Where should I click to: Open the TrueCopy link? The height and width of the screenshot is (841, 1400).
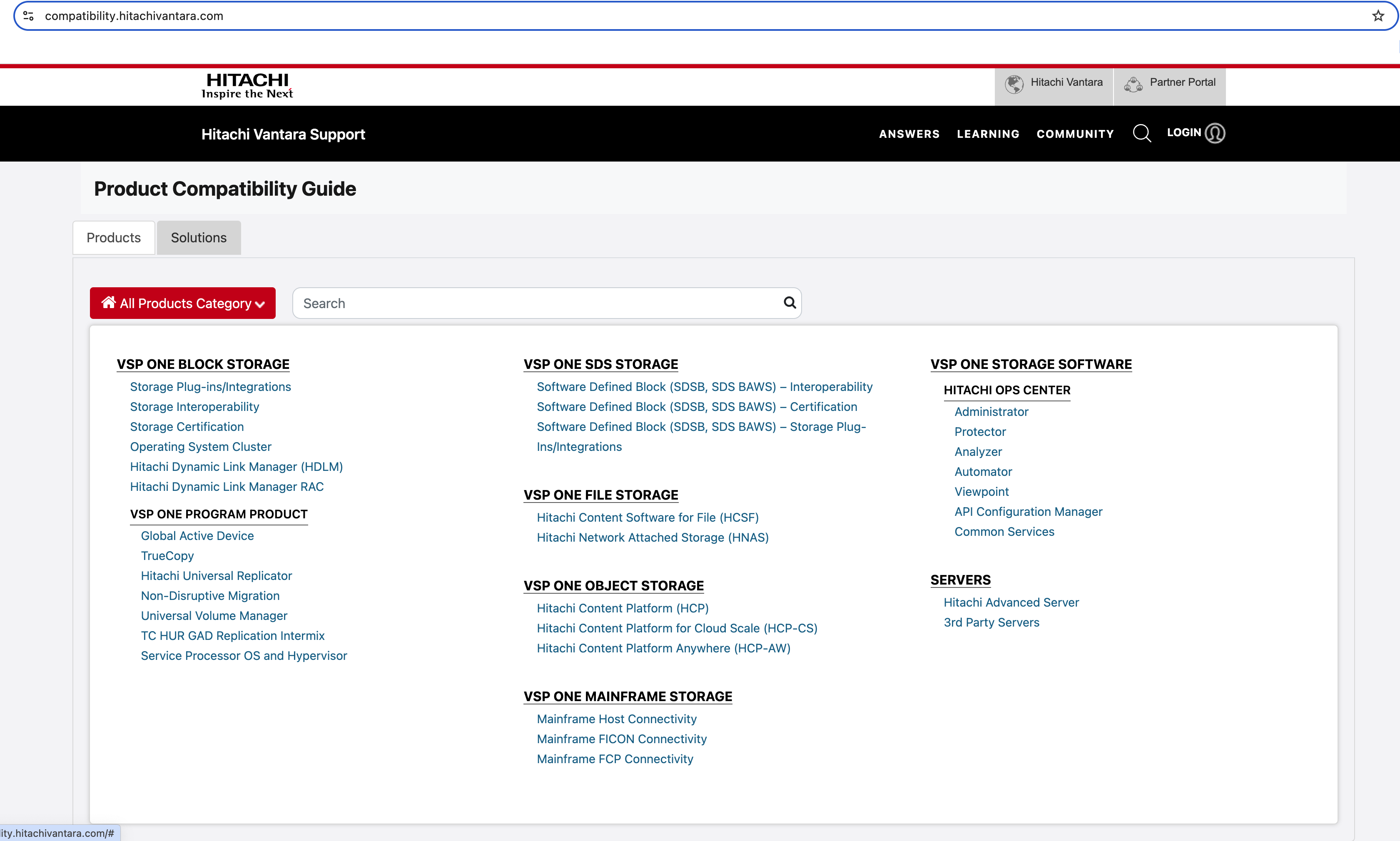167,556
